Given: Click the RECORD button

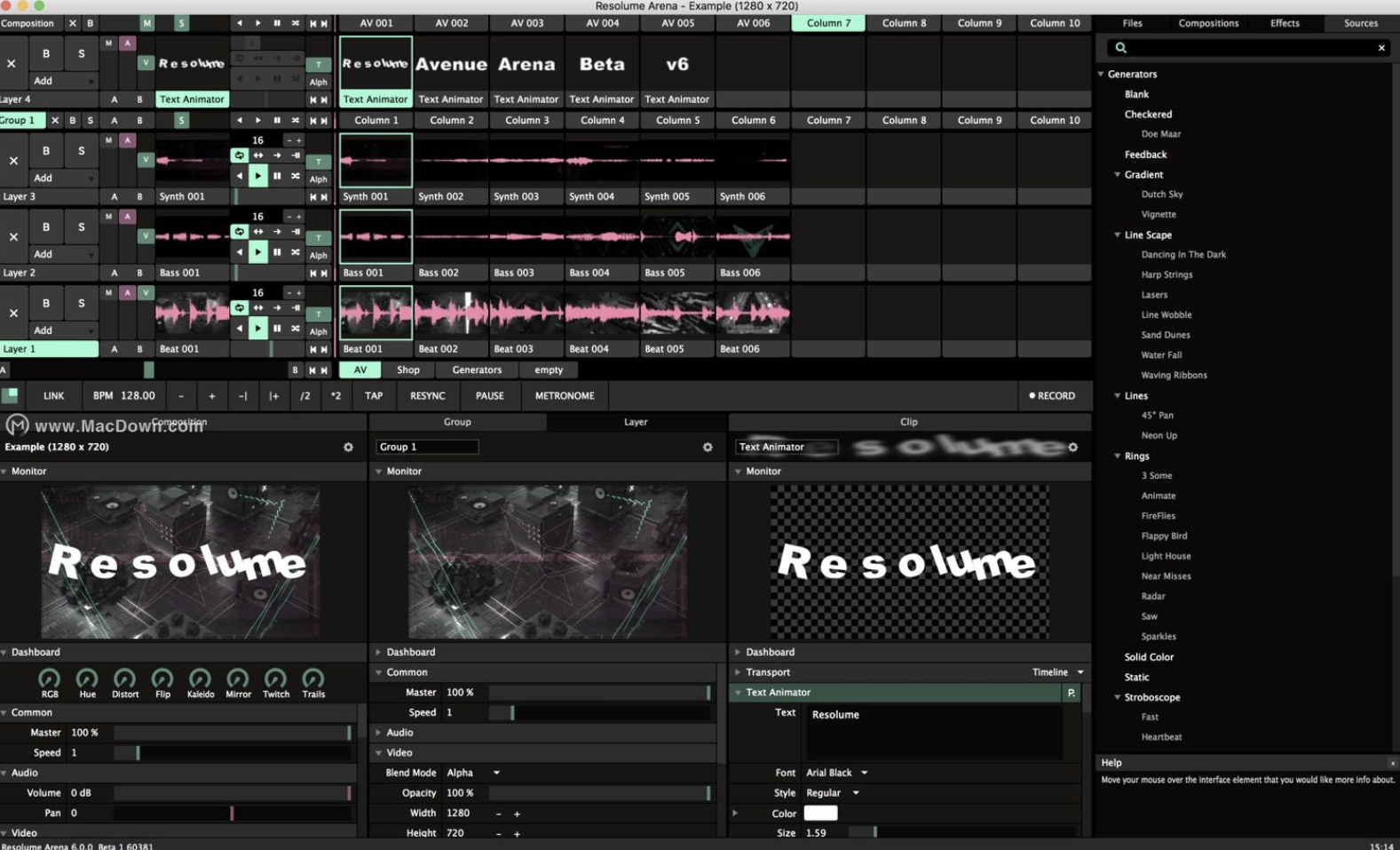Looking at the screenshot, I should pyautogui.click(x=1052, y=396).
